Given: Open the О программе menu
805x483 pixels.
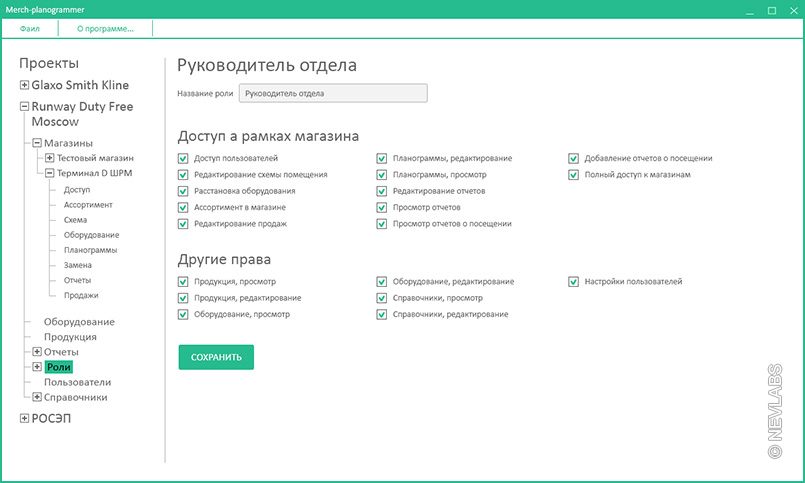Looking at the screenshot, I should [105, 29].
